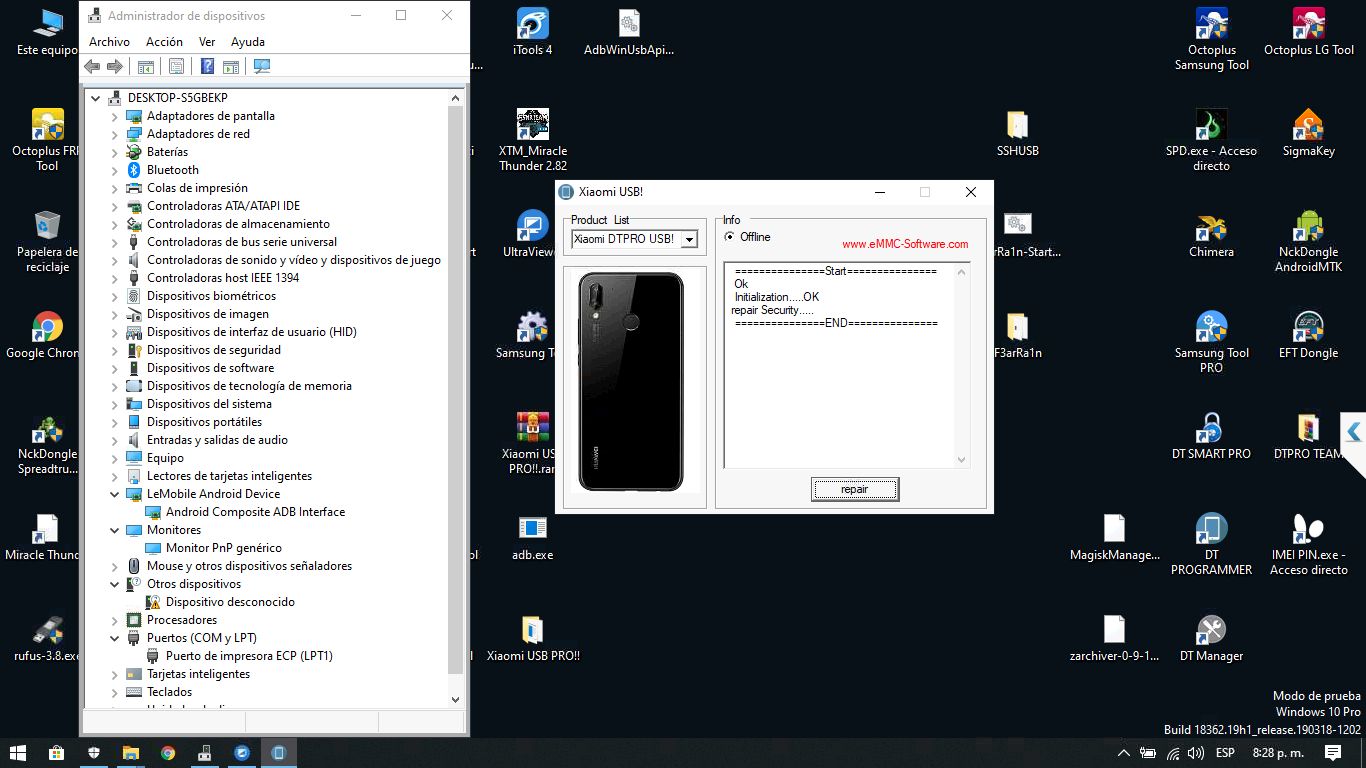Screen dimensions: 1366x768
Task: Select Dispositivos biométricos row
Action: pyautogui.click(x=211, y=296)
